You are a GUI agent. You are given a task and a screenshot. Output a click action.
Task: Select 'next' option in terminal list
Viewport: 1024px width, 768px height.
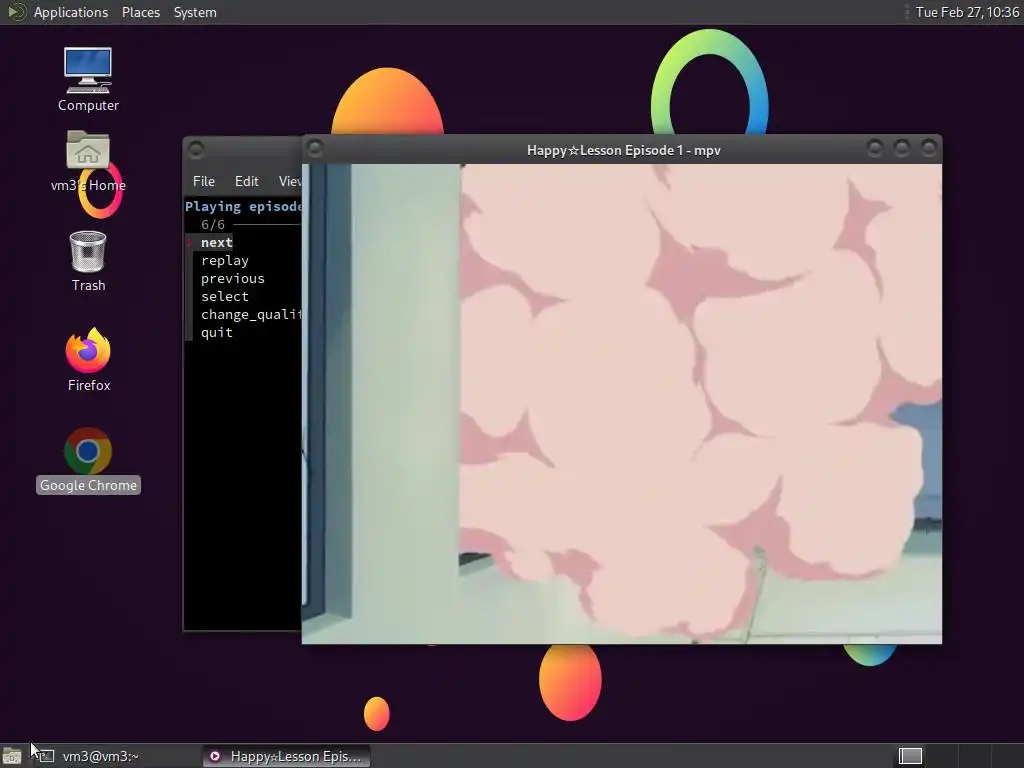pyautogui.click(x=216, y=242)
